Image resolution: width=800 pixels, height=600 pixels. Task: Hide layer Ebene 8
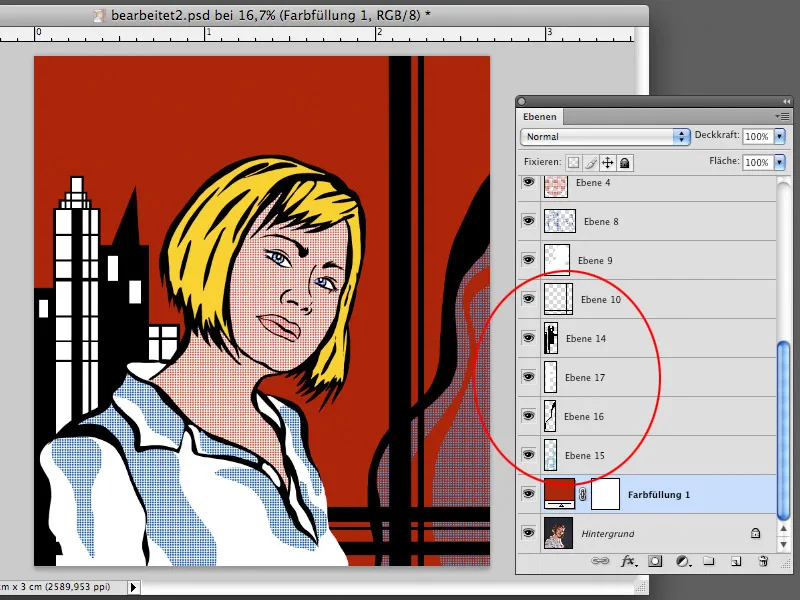529,221
